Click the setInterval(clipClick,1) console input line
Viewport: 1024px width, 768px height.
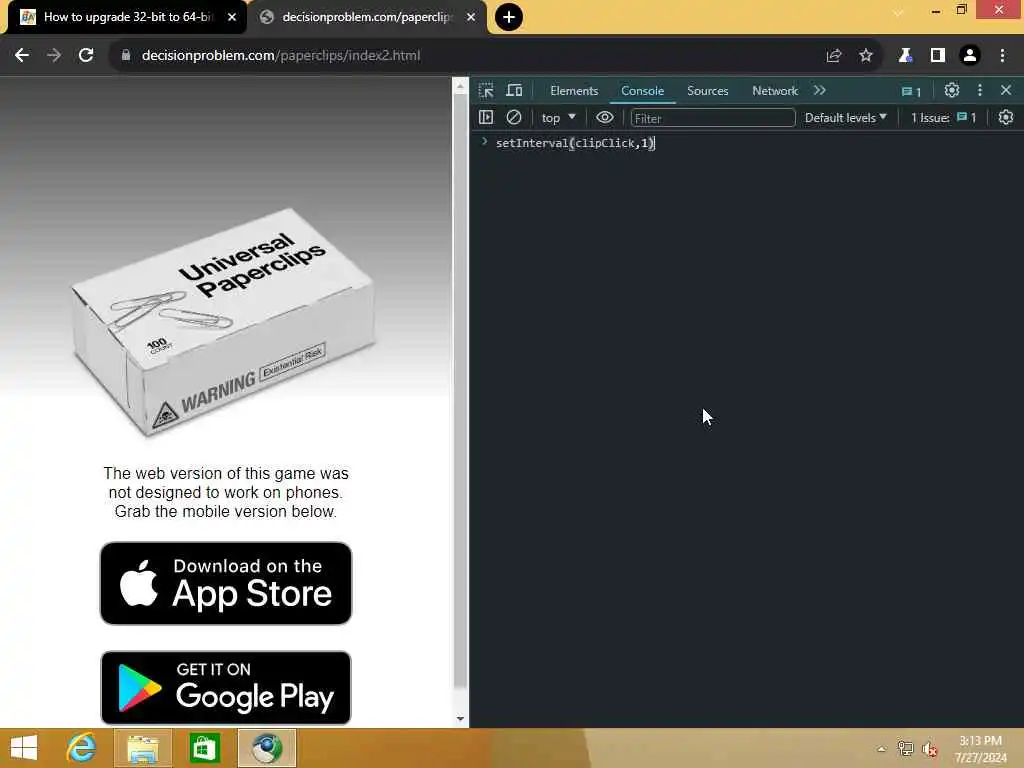575,143
